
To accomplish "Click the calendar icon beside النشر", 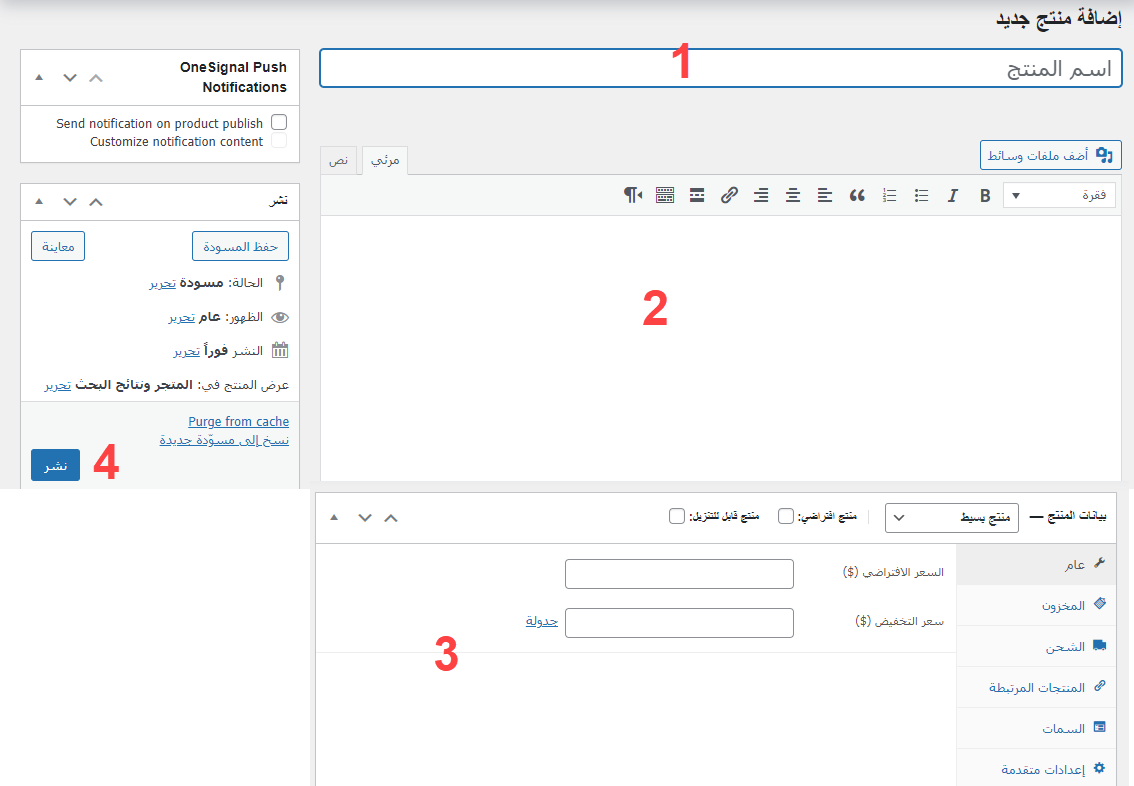I will pos(280,351).
